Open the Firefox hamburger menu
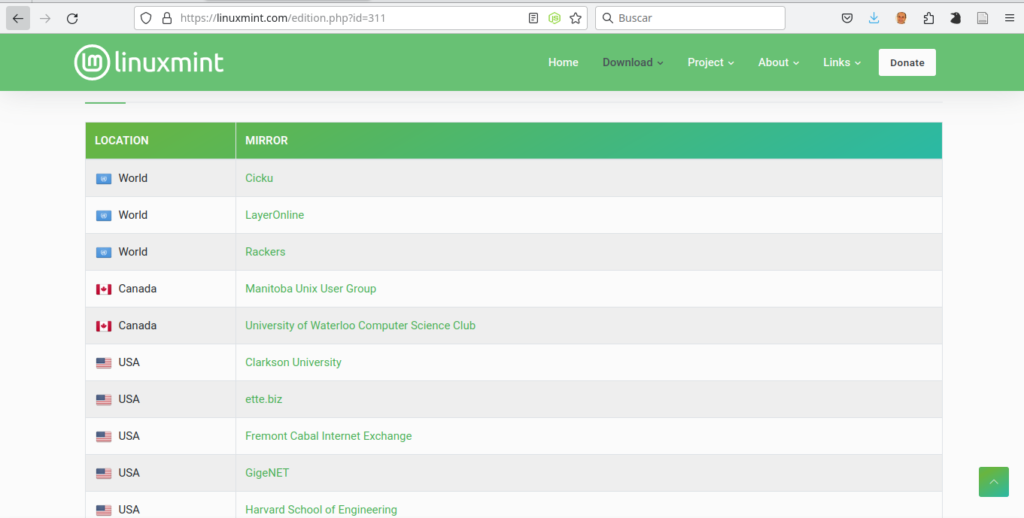Image resolution: width=1024 pixels, height=518 pixels. 1010,18
